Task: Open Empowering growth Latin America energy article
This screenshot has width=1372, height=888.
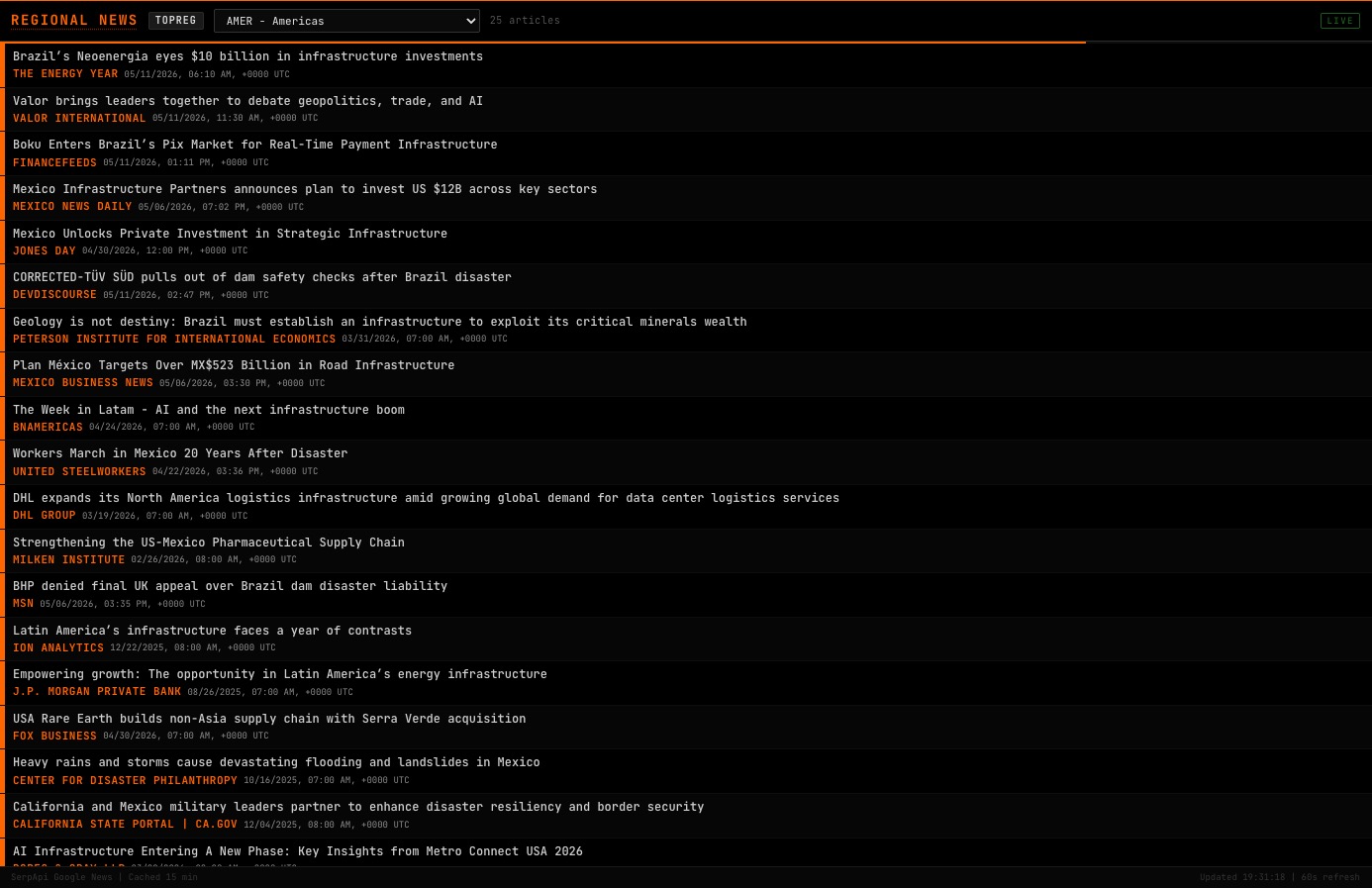Action: 280,674
